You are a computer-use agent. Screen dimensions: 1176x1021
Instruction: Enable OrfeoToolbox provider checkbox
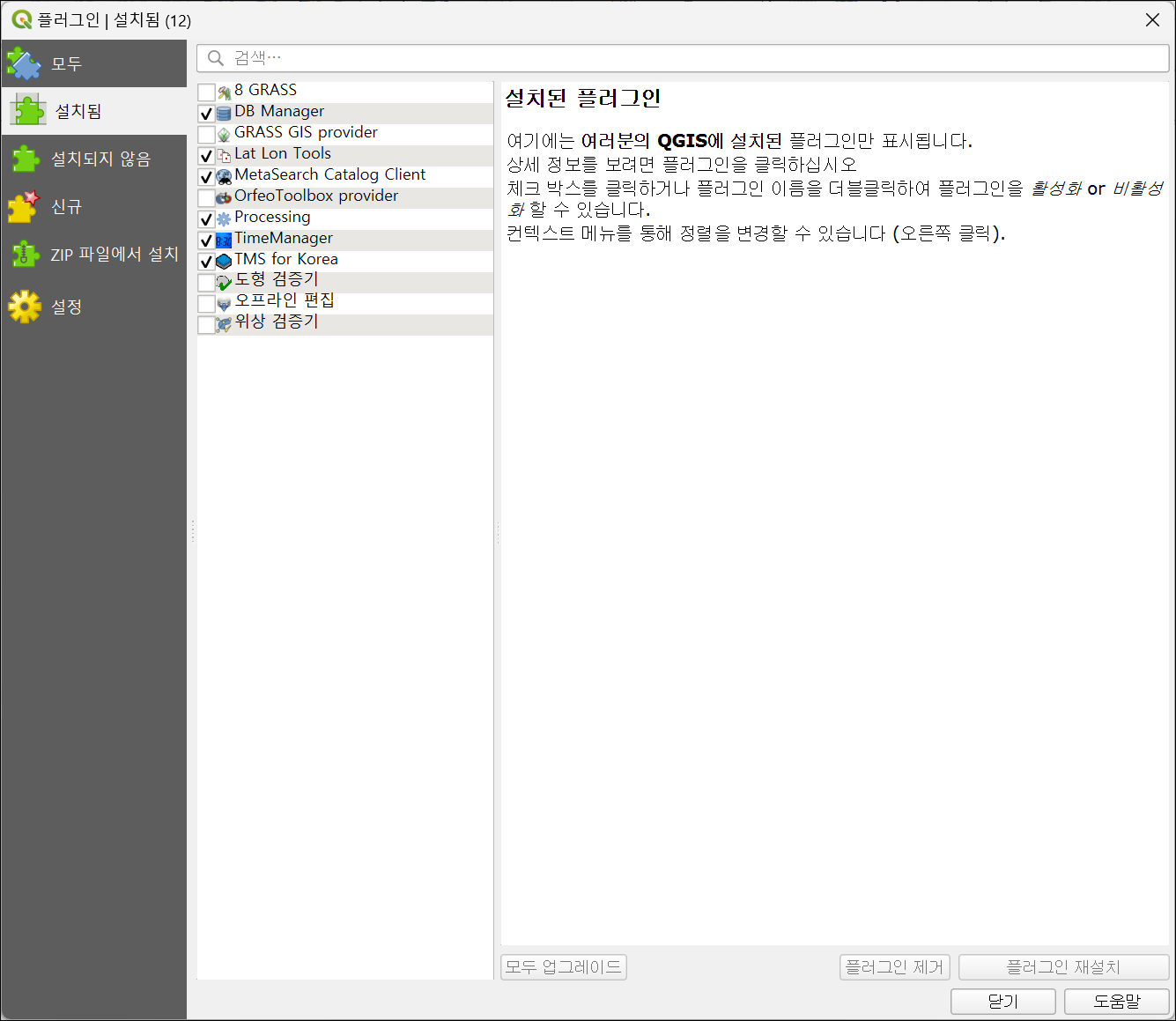pos(207,198)
